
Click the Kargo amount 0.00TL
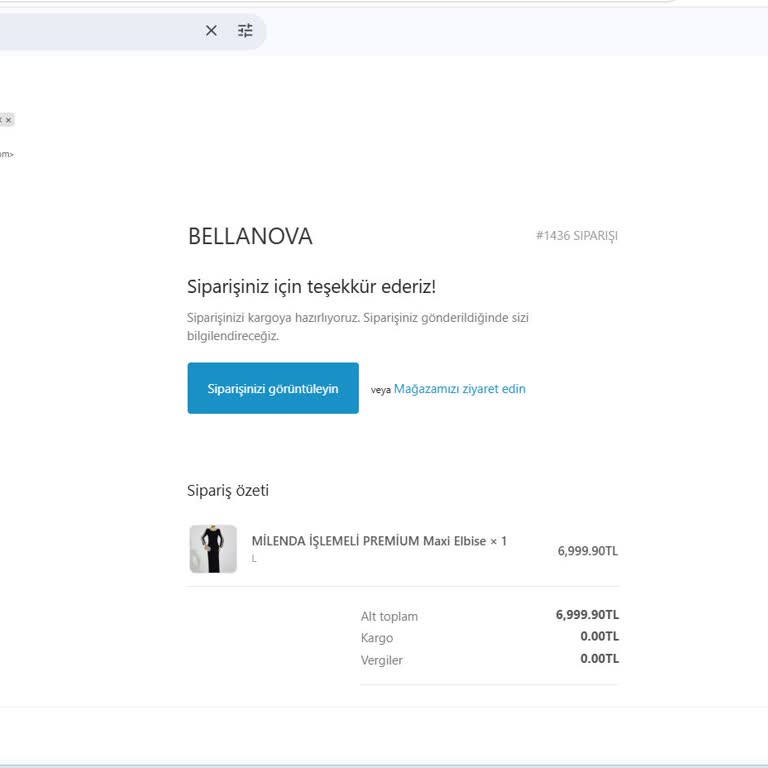[x=600, y=636]
